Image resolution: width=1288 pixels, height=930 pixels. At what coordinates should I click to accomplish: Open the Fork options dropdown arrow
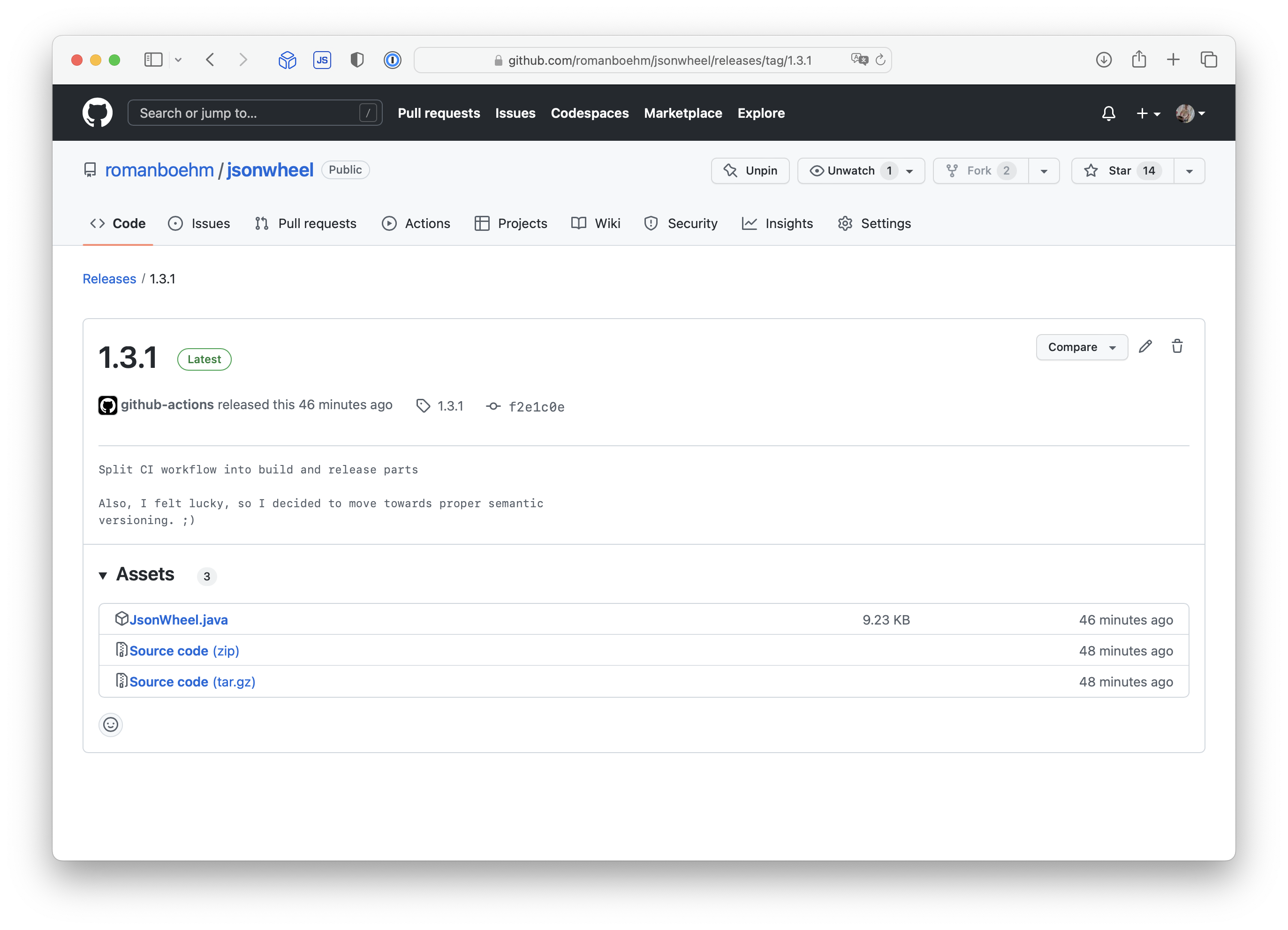tap(1045, 170)
